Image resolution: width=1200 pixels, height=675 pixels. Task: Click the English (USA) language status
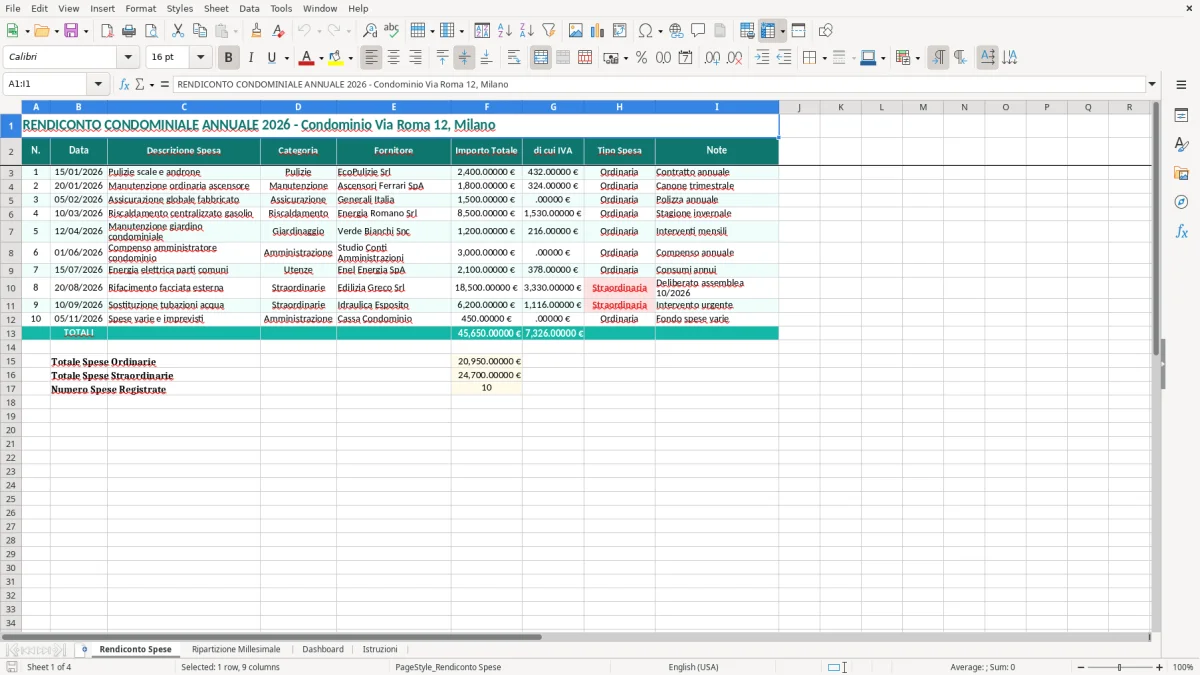tap(693, 667)
